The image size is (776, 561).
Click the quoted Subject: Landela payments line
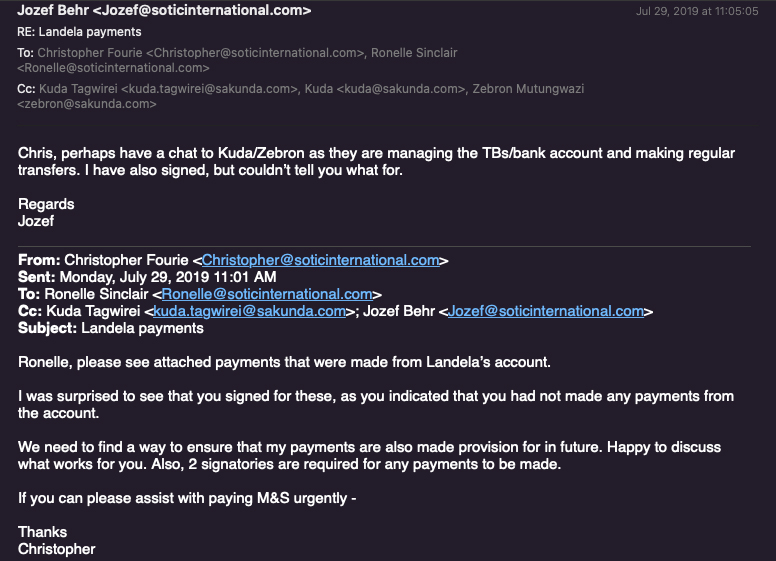point(111,328)
